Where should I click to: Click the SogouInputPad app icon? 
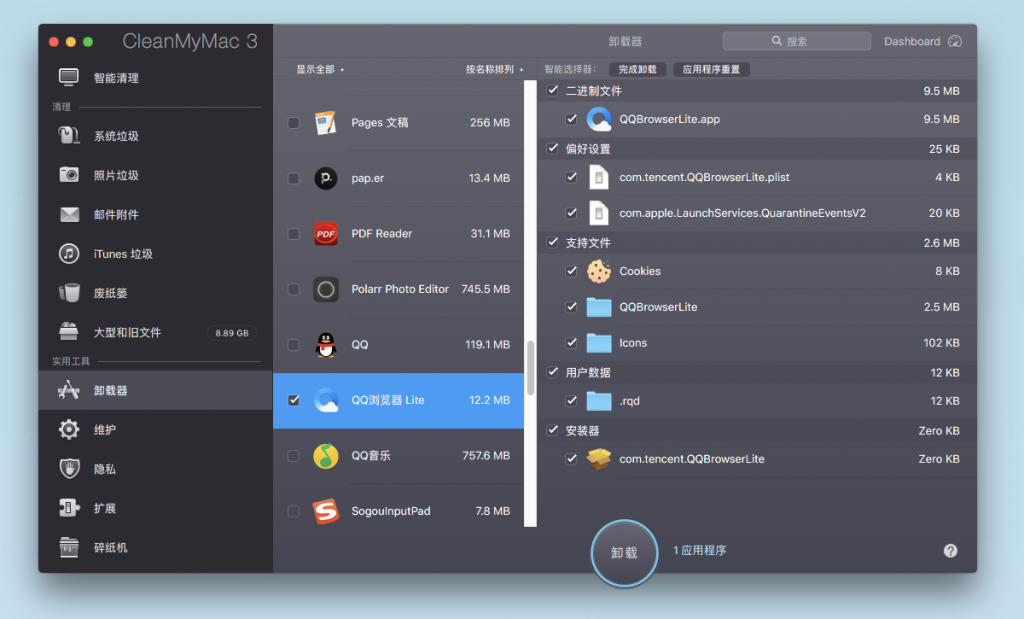pos(326,511)
